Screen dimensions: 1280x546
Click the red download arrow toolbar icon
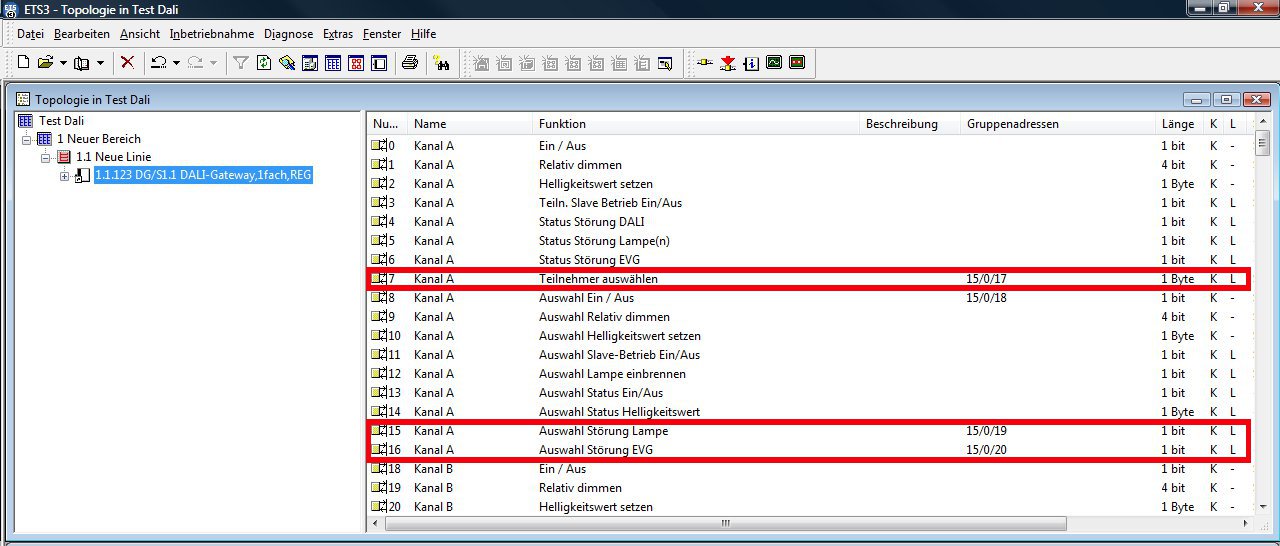pos(728,63)
